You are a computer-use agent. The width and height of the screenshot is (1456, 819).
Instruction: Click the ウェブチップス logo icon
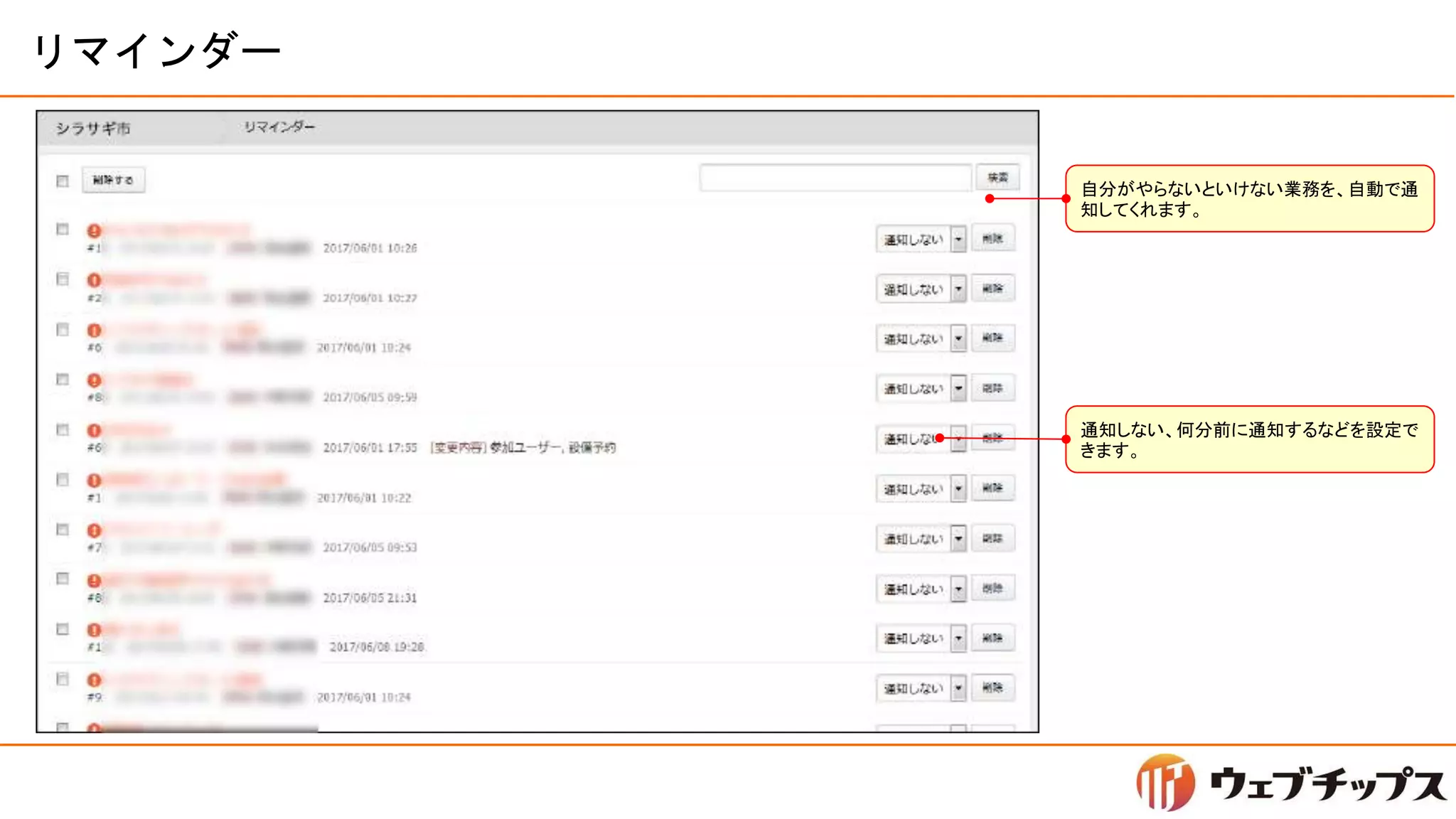click(1165, 783)
